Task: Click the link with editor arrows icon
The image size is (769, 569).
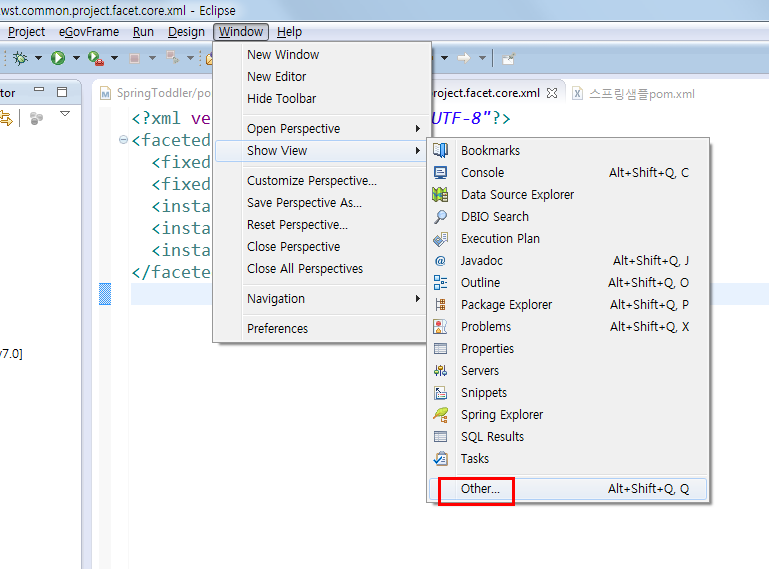Action: tap(6, 118)
